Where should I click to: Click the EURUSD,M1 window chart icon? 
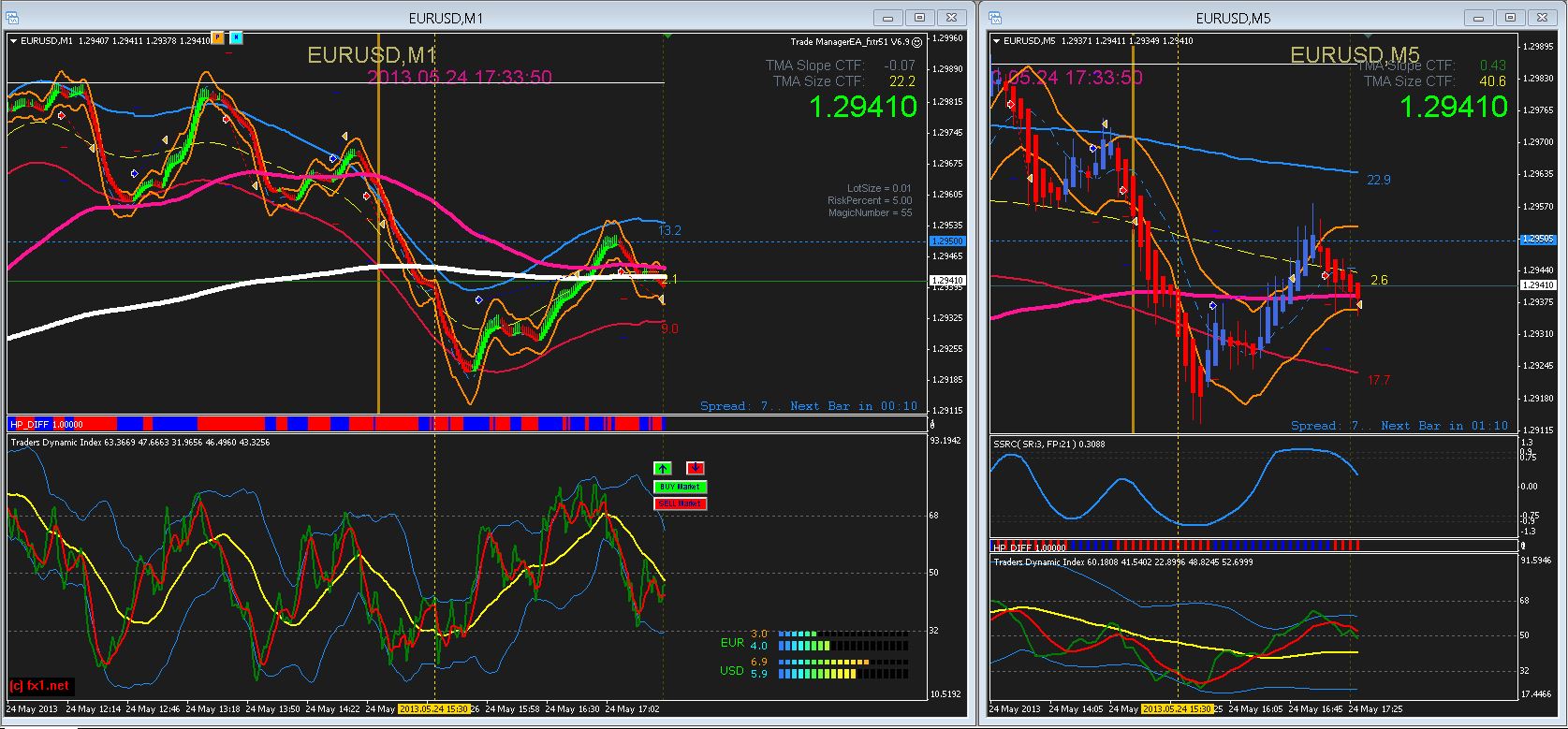[13, 17]
